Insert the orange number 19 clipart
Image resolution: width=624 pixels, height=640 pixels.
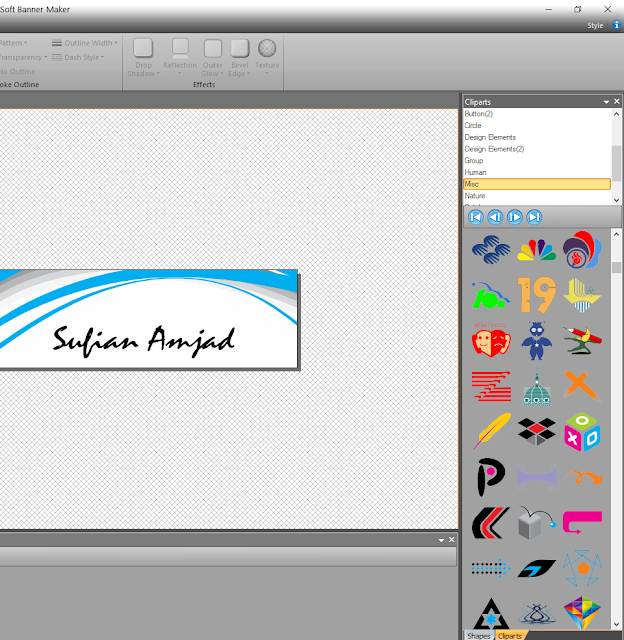(x=536, y=294)
